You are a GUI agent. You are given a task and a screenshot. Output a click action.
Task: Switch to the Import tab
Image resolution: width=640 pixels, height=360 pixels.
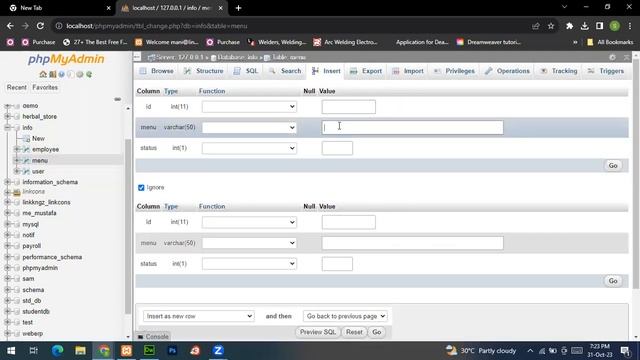click(408, 71)
